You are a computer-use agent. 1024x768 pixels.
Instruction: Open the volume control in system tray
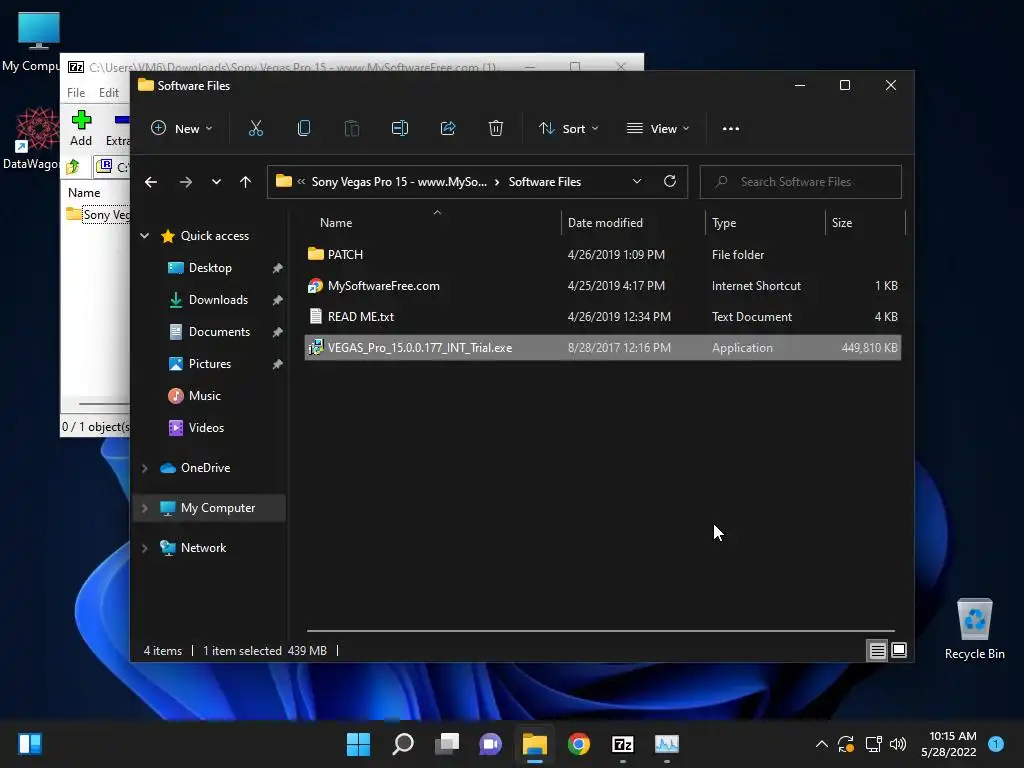click(899, 744)
